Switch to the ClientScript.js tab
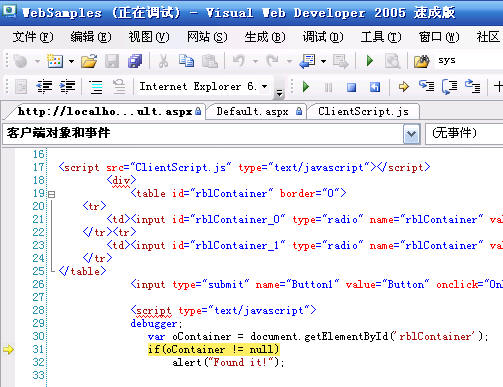 pyautogui.click(x=363, y=111)
